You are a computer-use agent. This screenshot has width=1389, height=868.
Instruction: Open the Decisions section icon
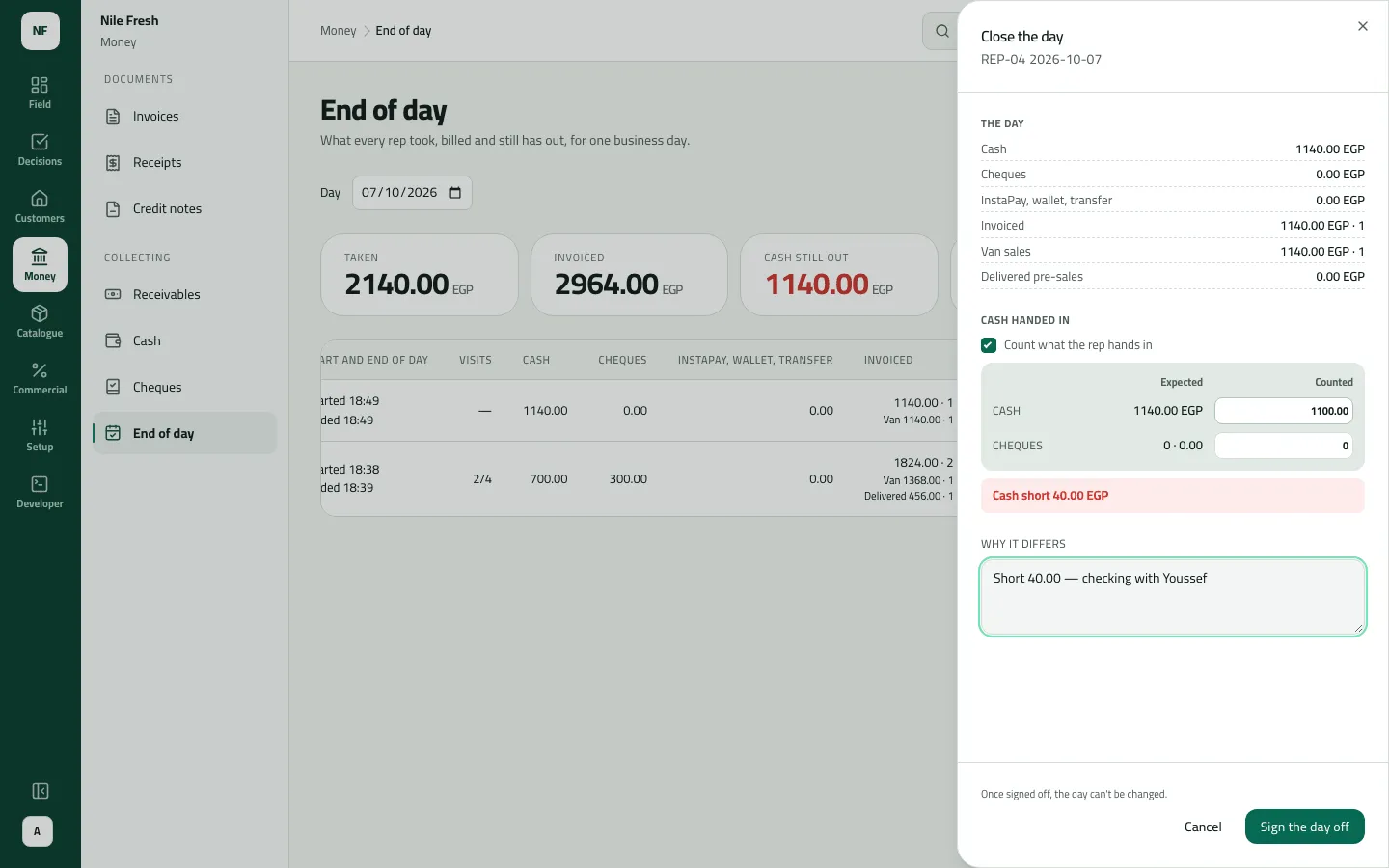(40, 149)
